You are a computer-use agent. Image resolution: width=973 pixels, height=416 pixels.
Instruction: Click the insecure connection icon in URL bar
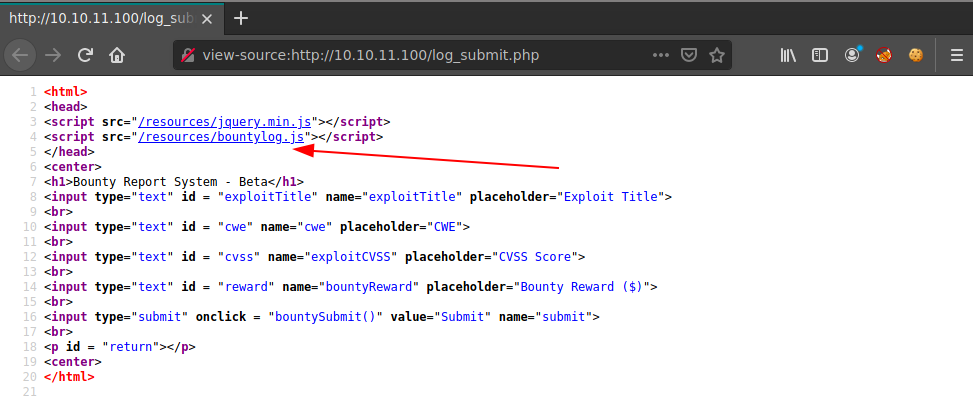(187, 55)
